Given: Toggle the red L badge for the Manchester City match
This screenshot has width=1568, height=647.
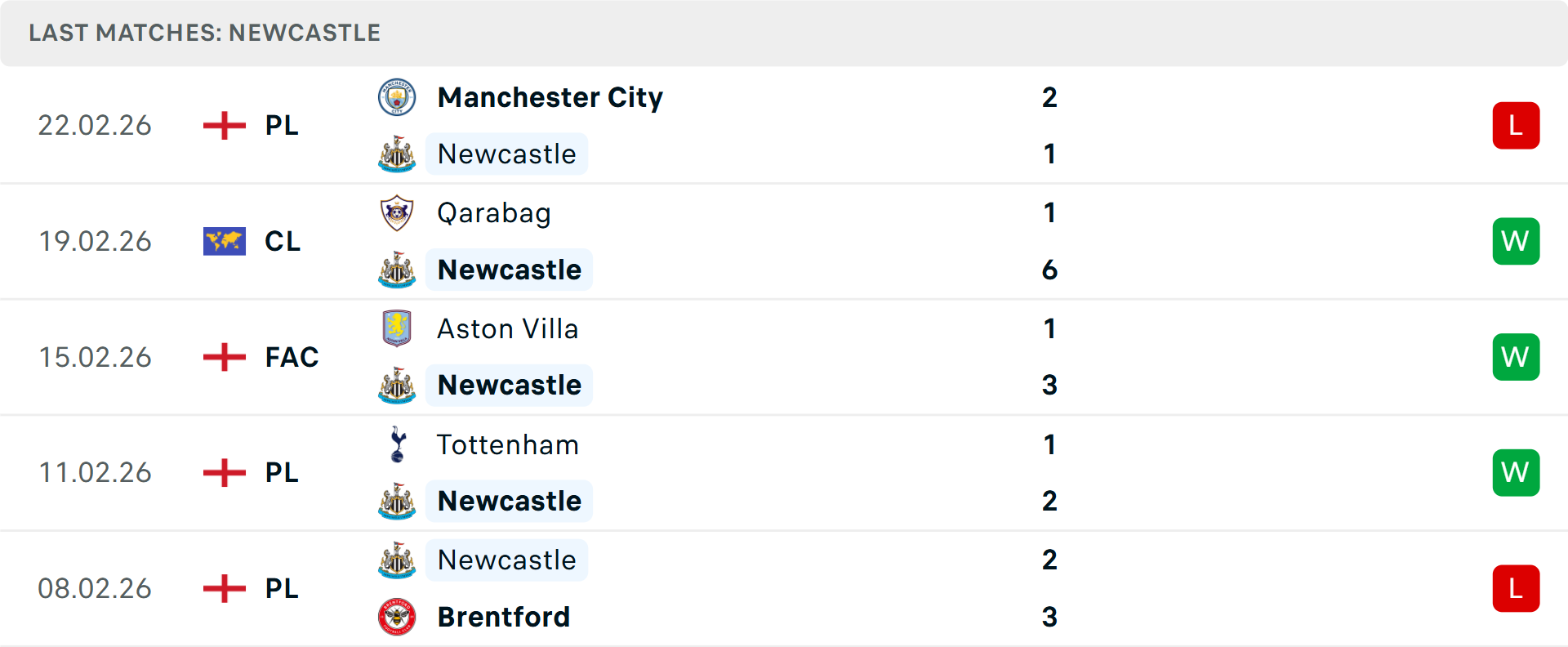Looking at the screenshot, I should (1516, 125).
